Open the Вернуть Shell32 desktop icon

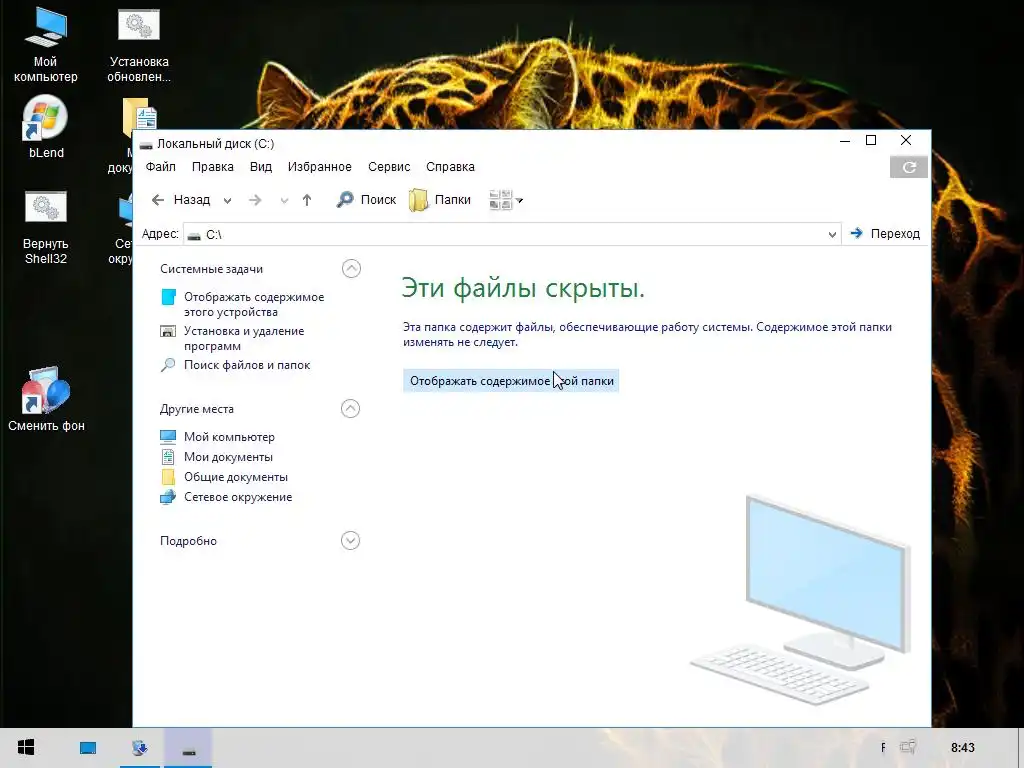click(46, 228)
